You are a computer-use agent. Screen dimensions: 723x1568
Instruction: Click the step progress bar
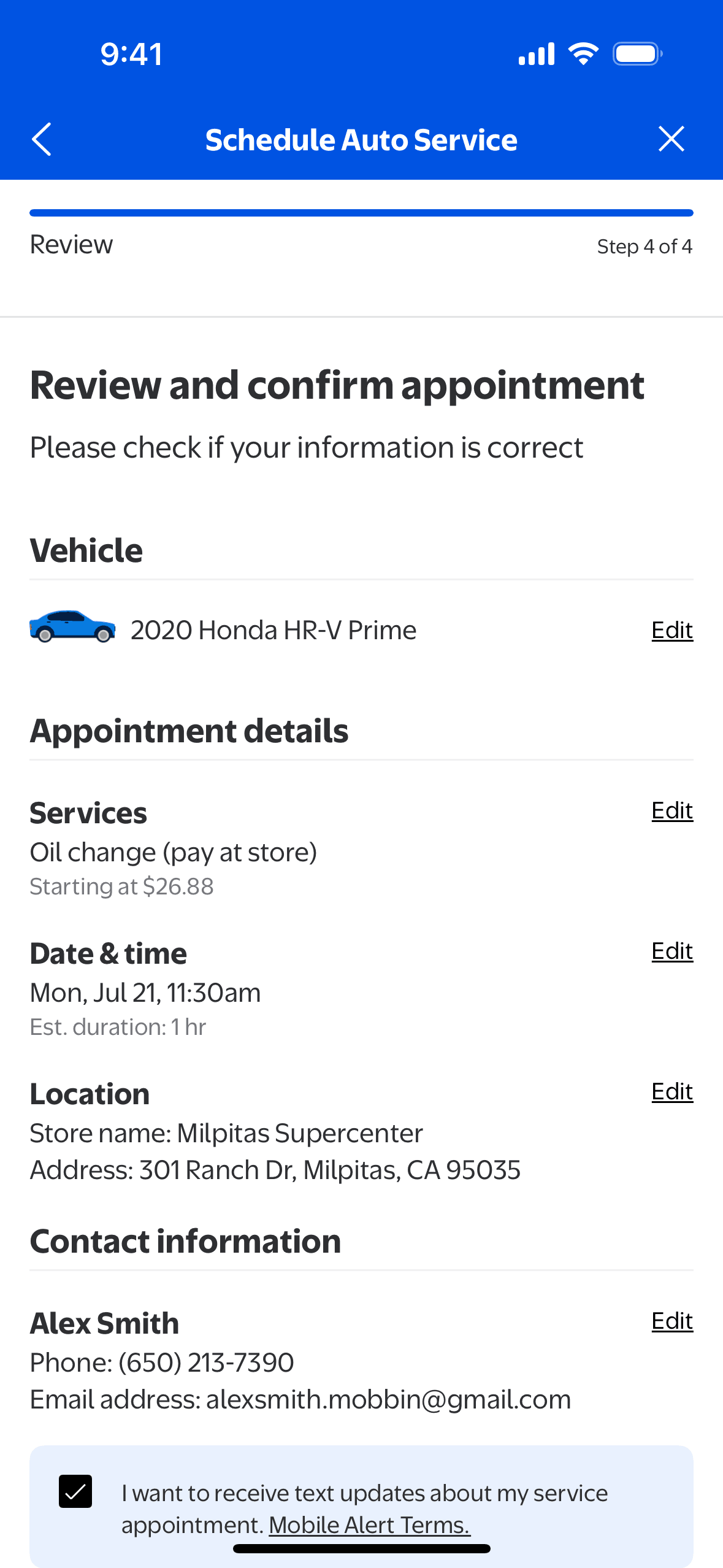tap(361, 213)
